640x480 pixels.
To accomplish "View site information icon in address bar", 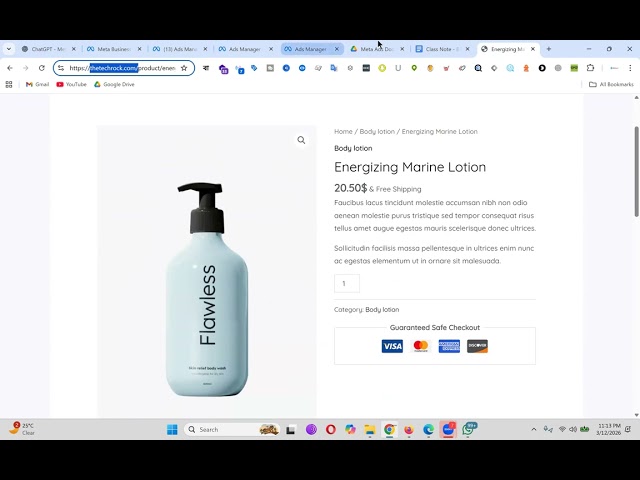I will pos(61,68).
